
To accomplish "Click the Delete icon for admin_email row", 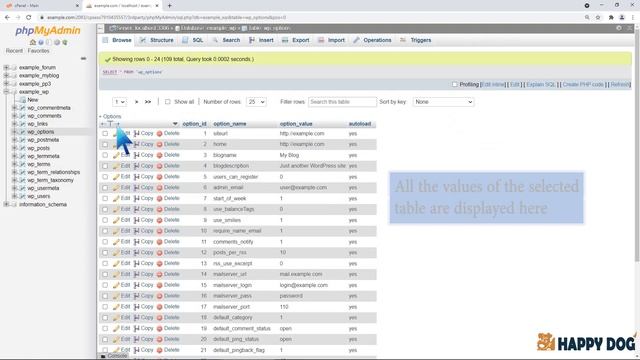I will 160,187.
